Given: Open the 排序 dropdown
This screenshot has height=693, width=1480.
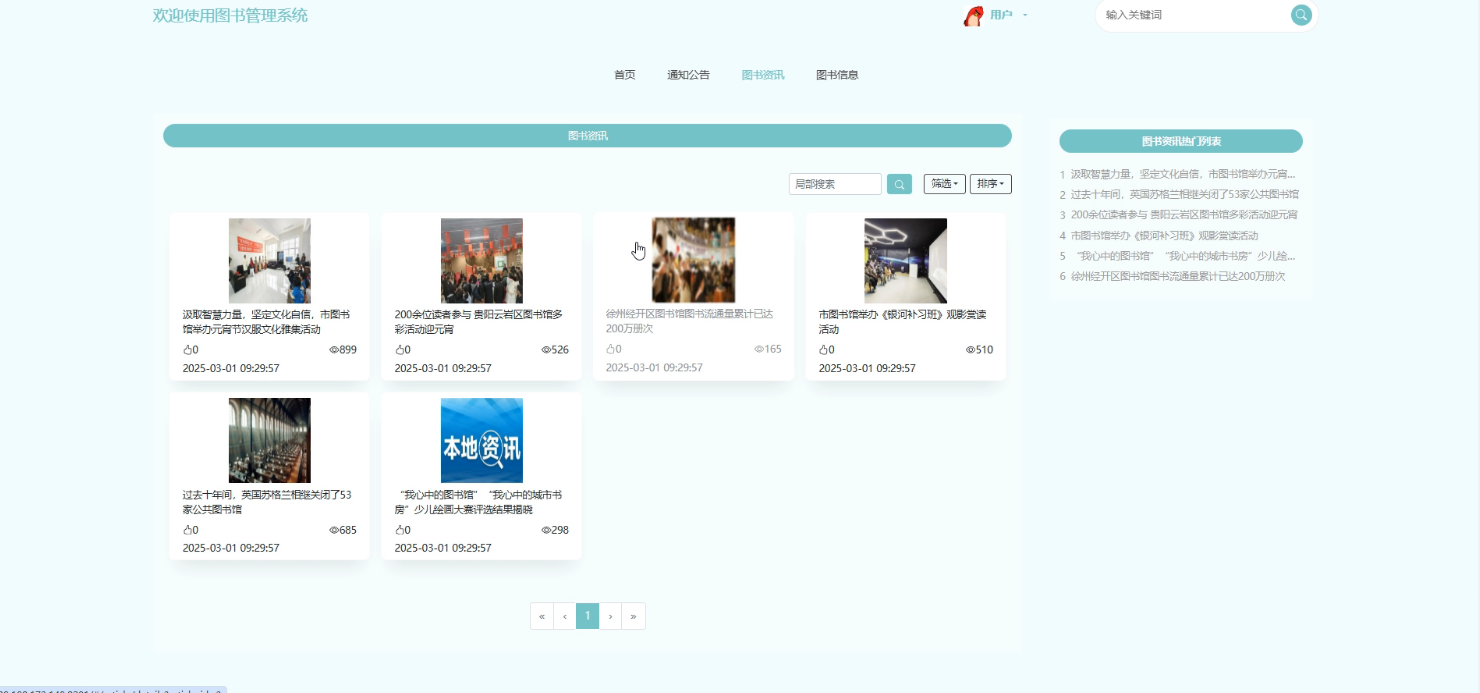Looking at the screenshot, I should 990,184.
